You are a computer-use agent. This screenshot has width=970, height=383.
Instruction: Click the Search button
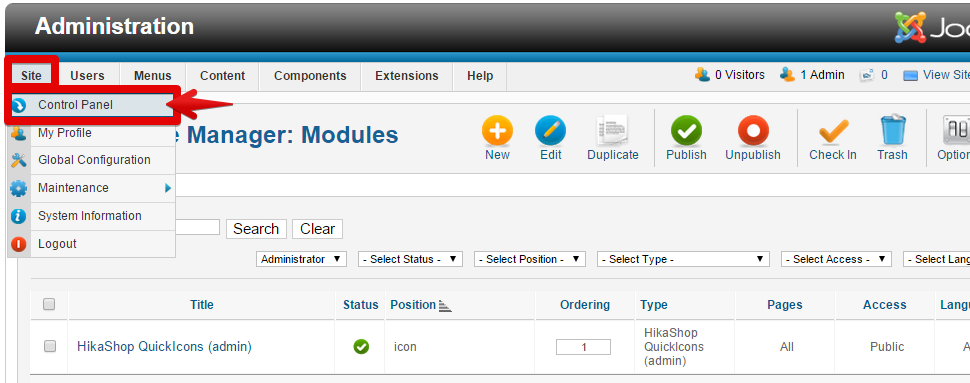click(256, 229)
